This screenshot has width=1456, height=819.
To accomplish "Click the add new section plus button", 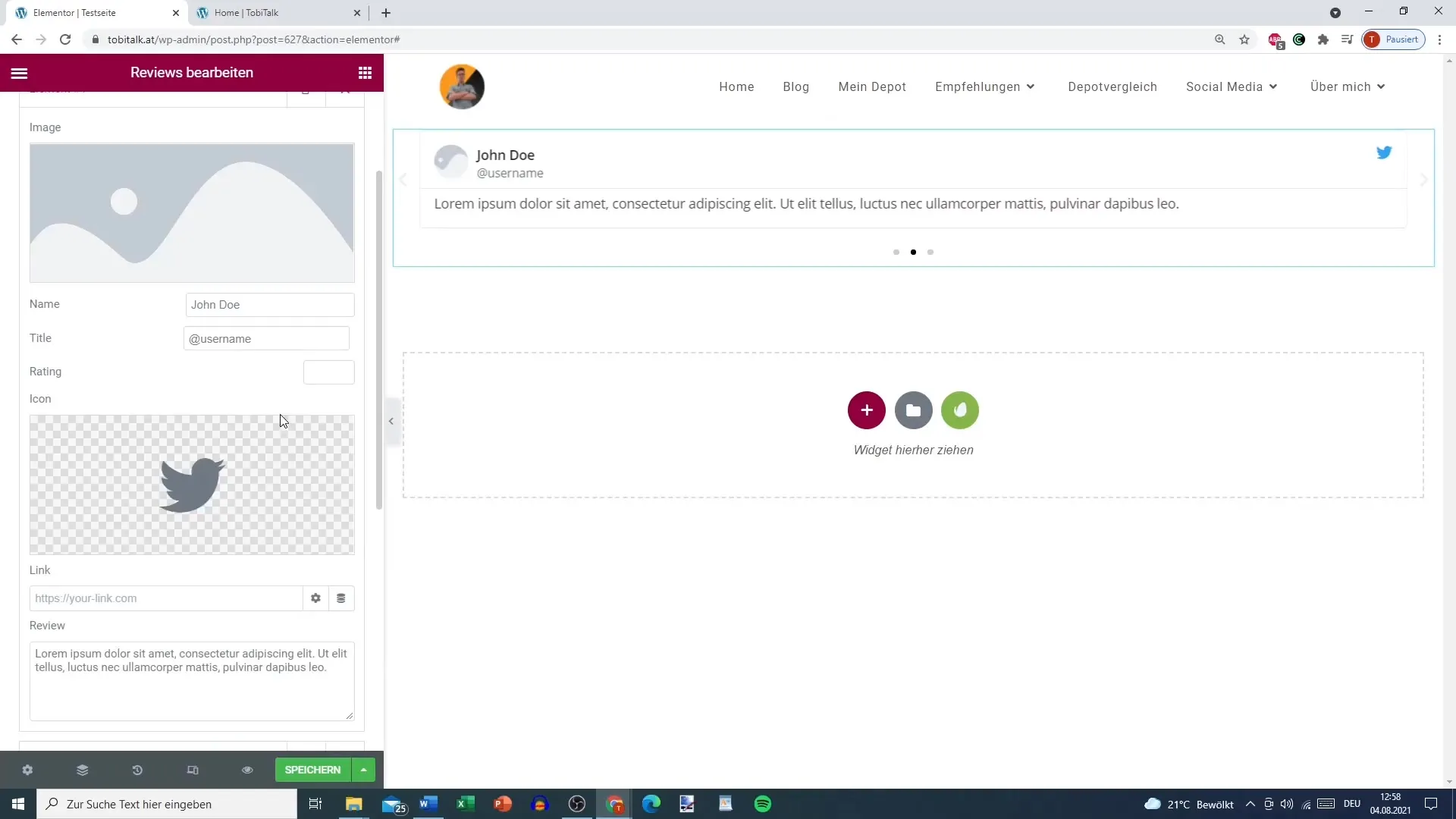I will [x=866, y=410].
